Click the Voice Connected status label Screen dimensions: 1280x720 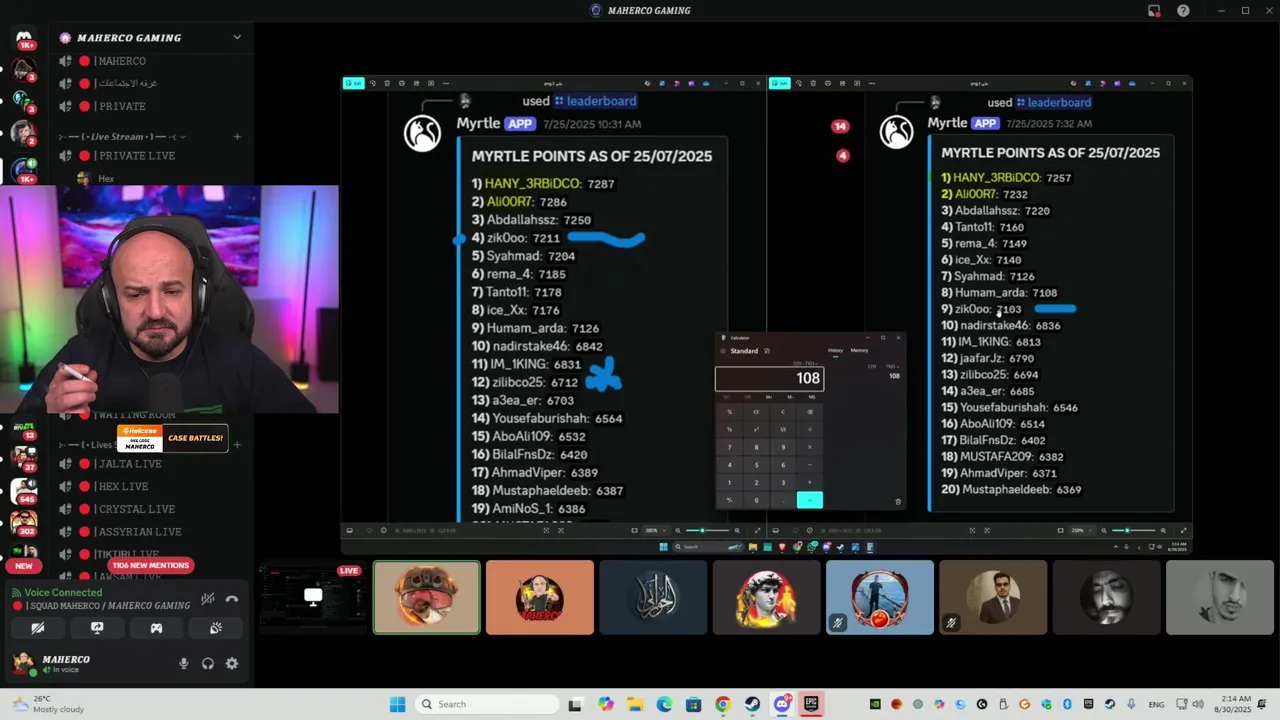(63, 593)
